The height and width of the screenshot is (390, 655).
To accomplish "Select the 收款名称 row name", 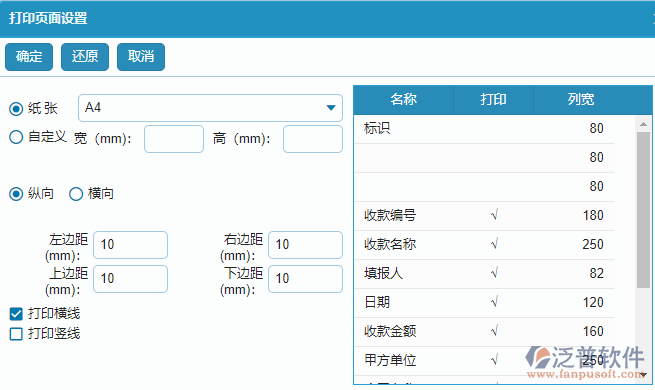I will pos(390,244).
